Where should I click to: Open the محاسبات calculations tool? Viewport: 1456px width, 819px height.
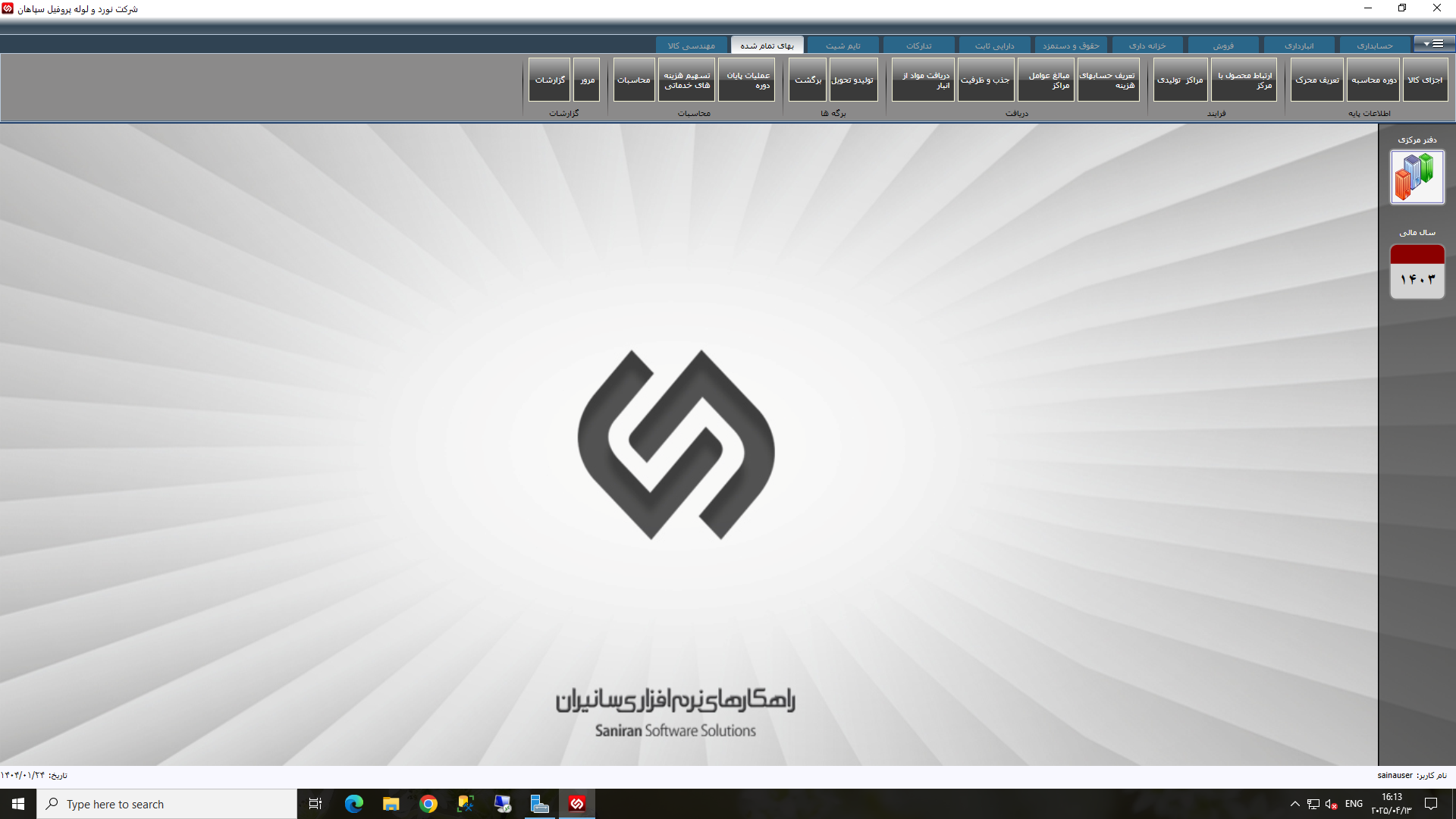tap(633, 79)
